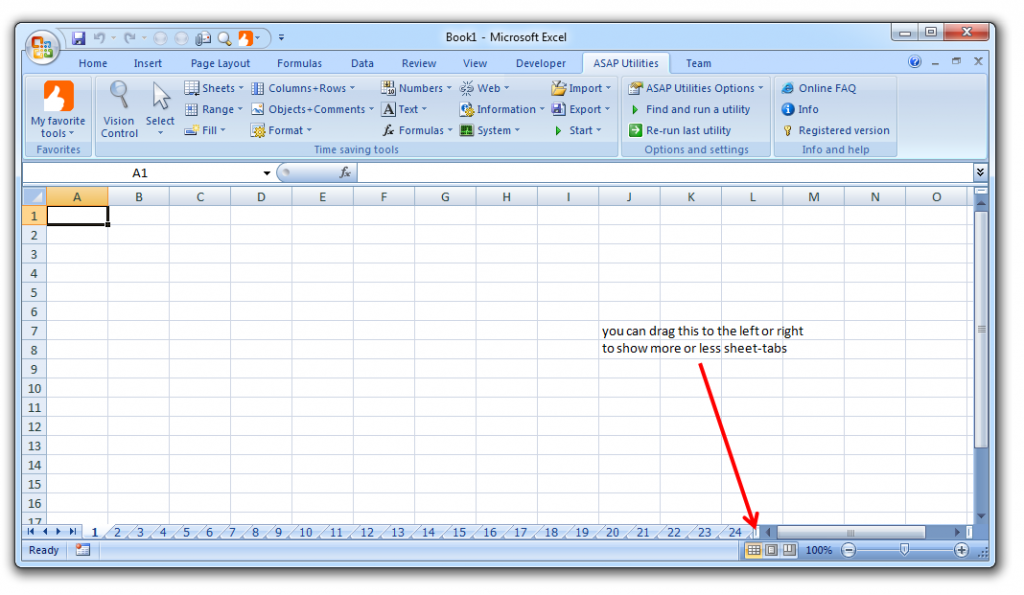
Task: Switch to the Data ribbon tab
Action: coord(362,63)
